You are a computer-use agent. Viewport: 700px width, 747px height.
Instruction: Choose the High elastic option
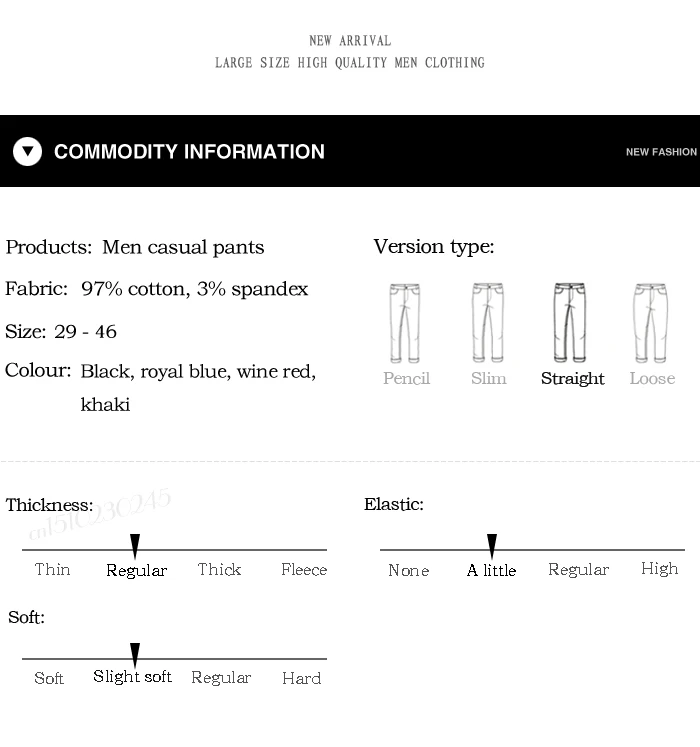point(659,569)
